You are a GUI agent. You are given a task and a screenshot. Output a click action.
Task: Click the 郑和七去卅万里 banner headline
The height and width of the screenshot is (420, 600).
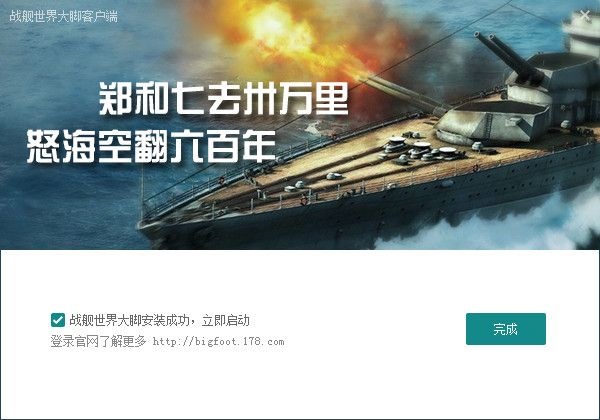[224, 99]
